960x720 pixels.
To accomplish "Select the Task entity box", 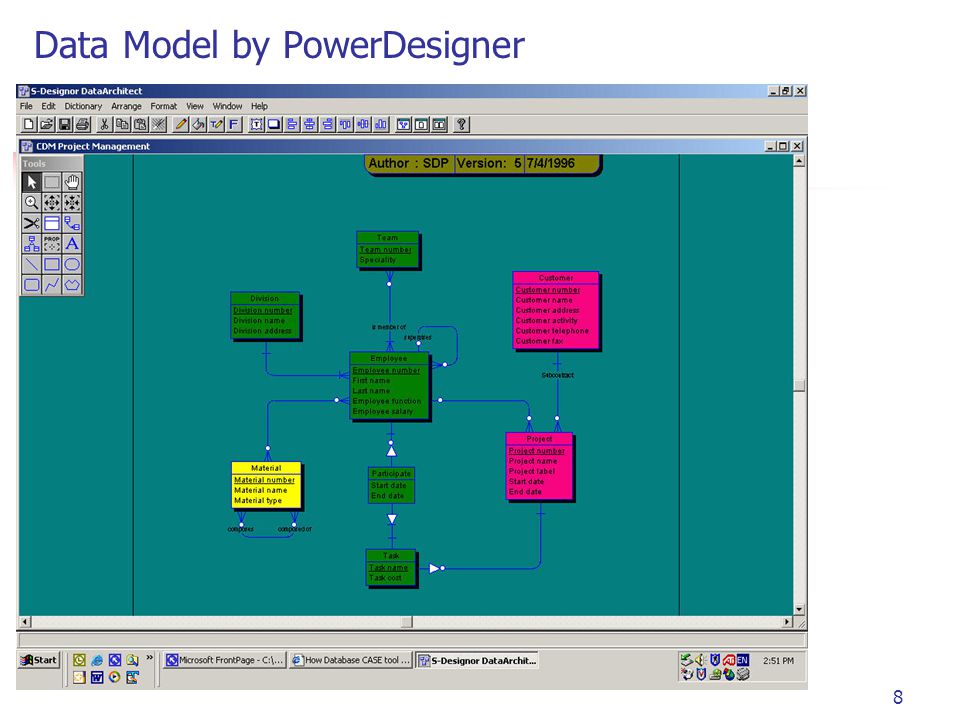I will 392,568.
